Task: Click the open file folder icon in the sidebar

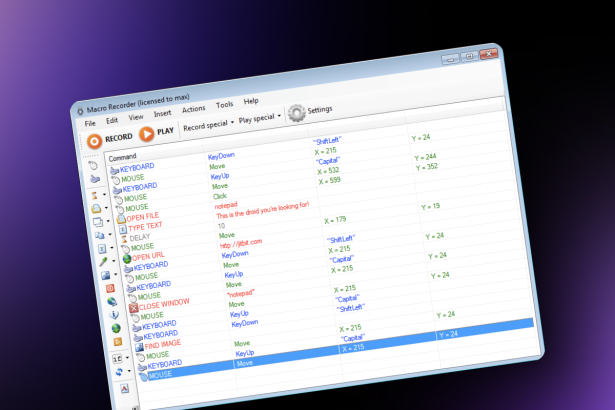Action: tap(96, 209)
